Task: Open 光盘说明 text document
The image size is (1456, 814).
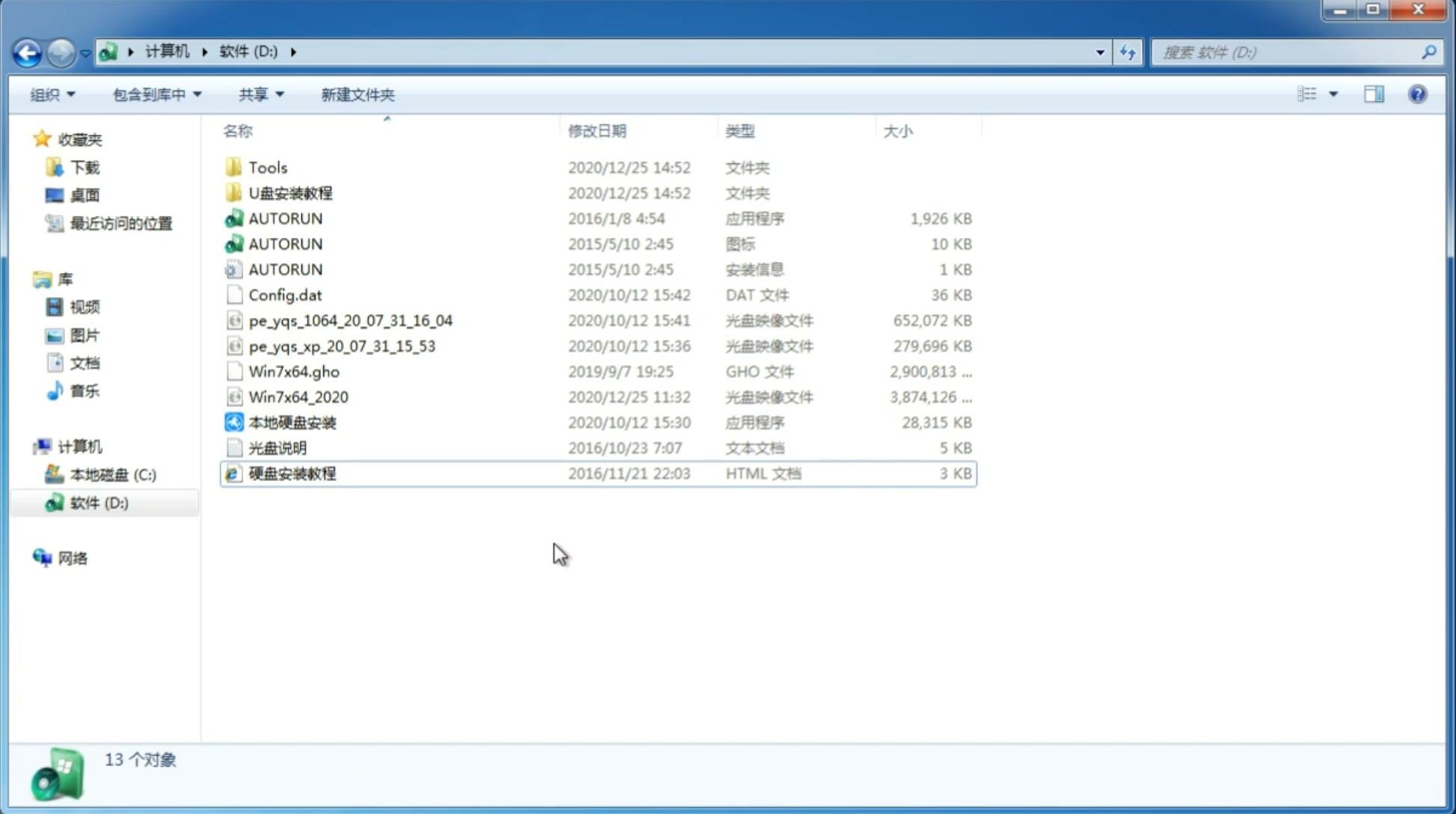Action: (x=277, y=447)
